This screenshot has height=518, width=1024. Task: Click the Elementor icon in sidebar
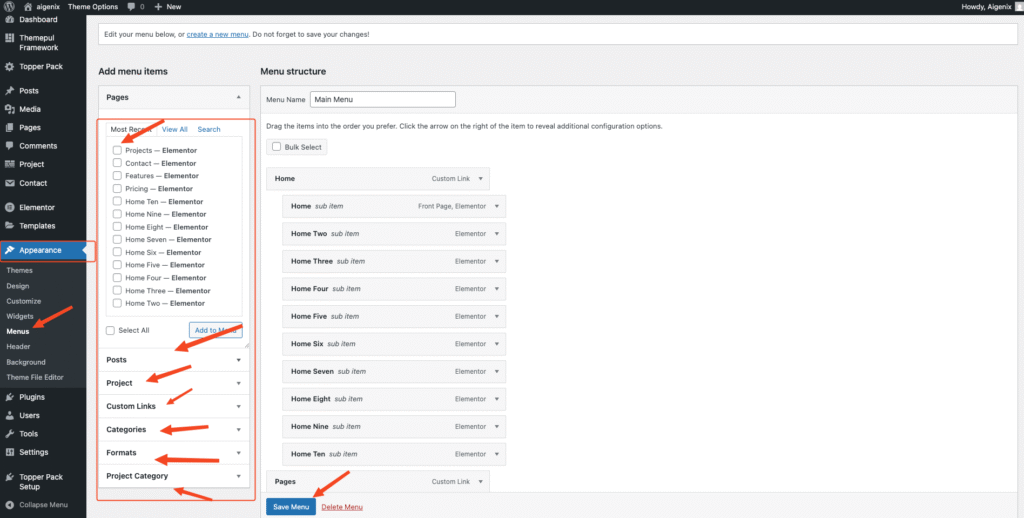9,207
